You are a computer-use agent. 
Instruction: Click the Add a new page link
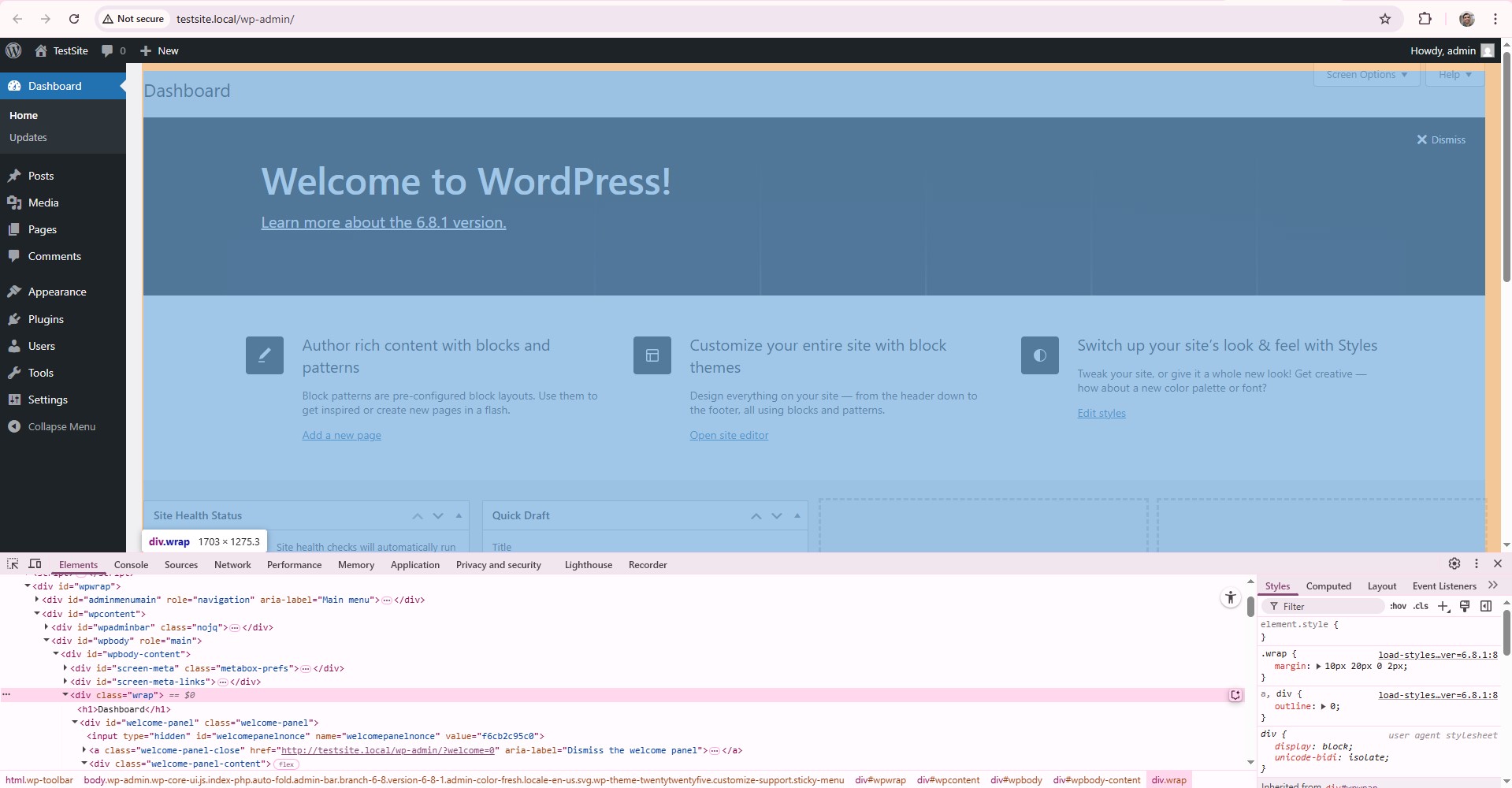point(341,435)
